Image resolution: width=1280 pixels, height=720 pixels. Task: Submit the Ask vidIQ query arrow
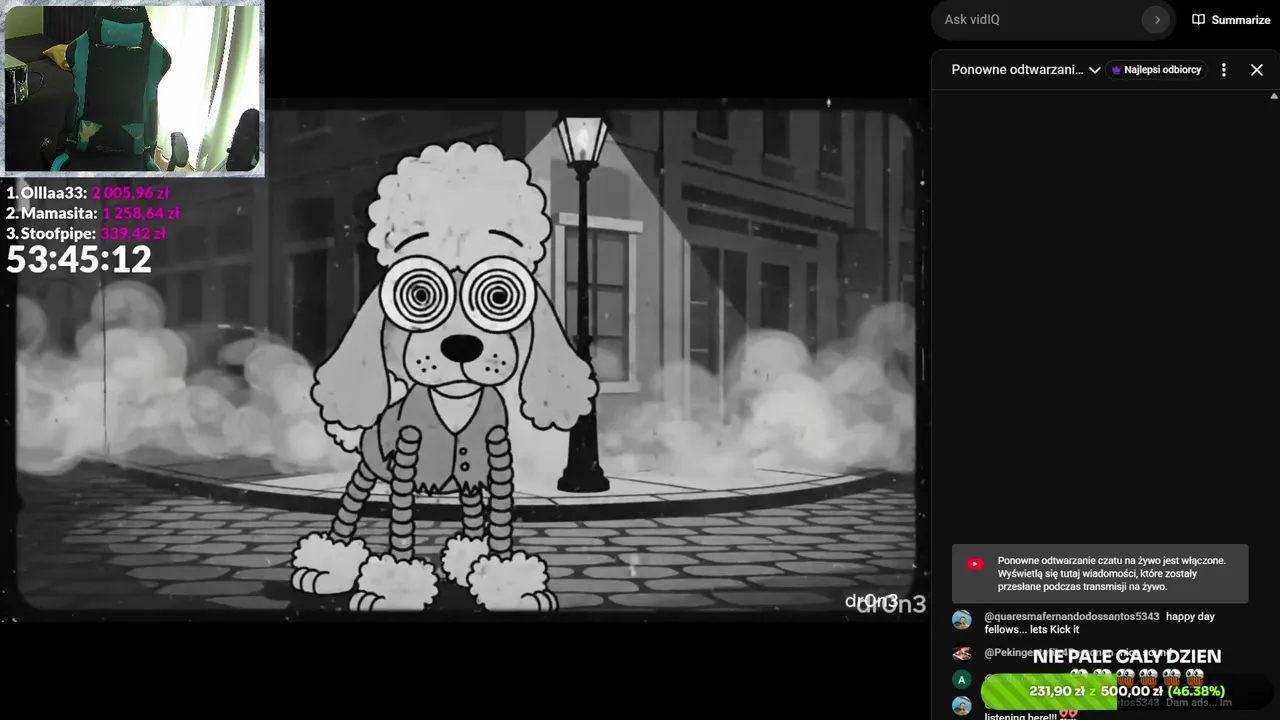click(x=1157, y=20)
